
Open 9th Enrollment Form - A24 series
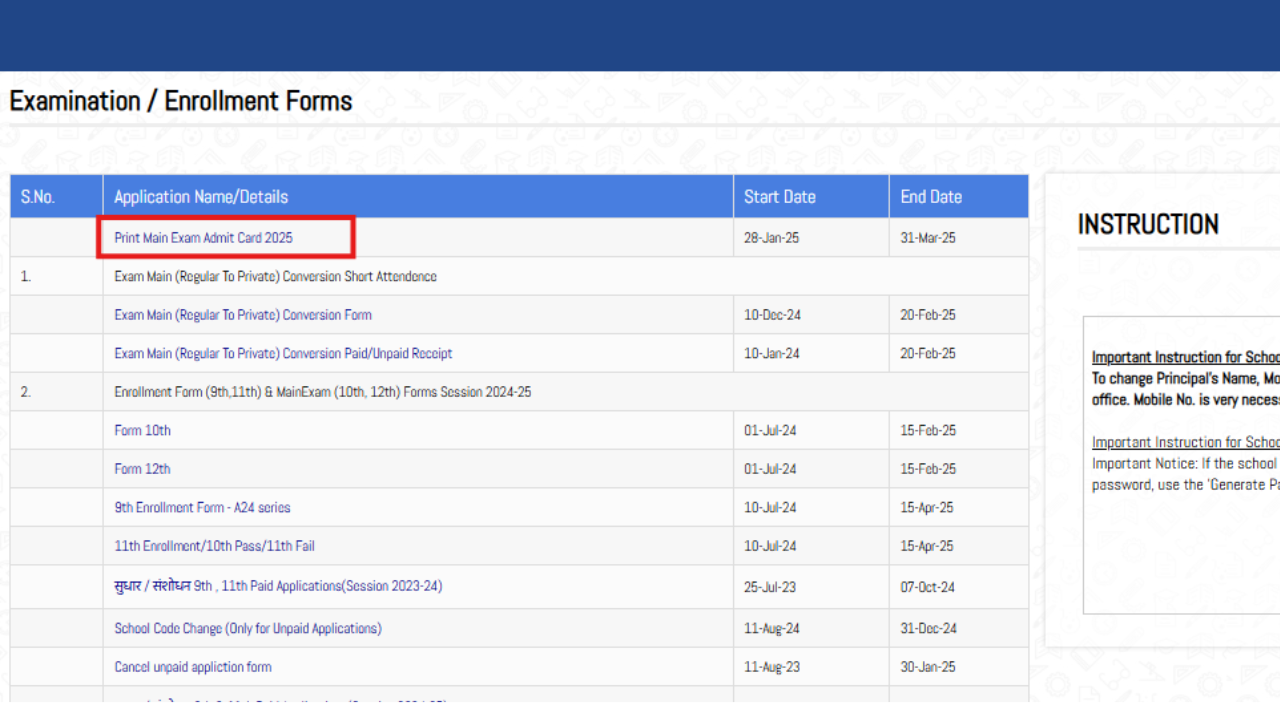(x=202, y=507)
